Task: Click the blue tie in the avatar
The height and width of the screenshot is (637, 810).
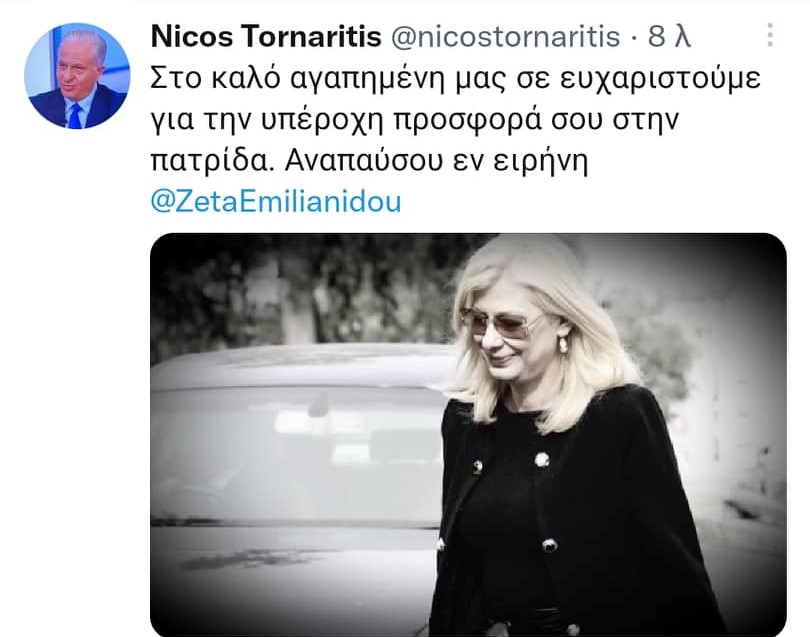Action: [x=76, y=116]
